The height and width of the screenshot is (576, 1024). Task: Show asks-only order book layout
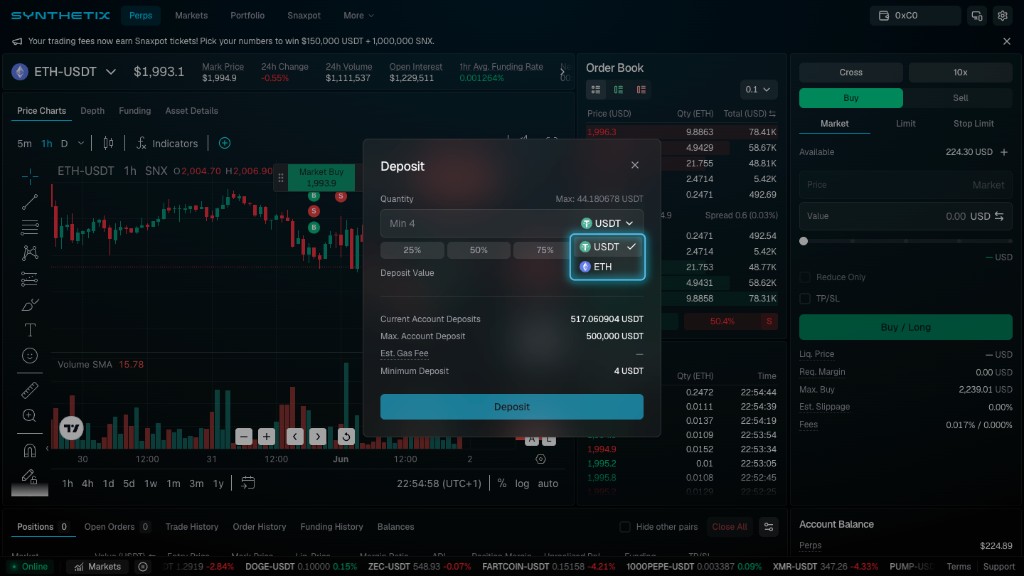(641, 89)
